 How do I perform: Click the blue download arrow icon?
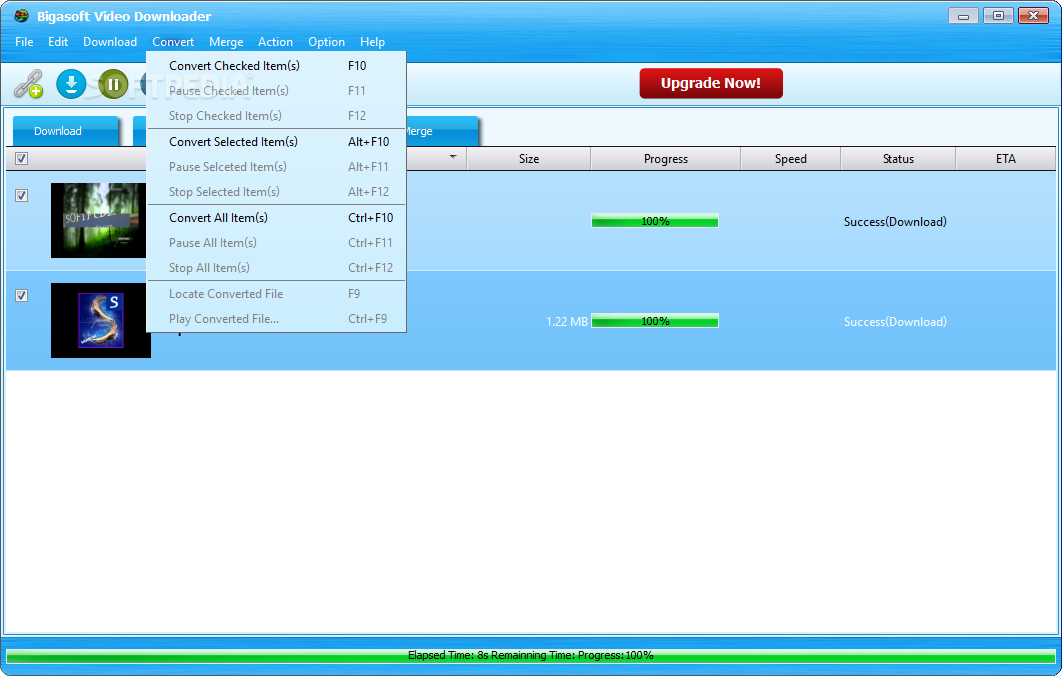[71, 85]
